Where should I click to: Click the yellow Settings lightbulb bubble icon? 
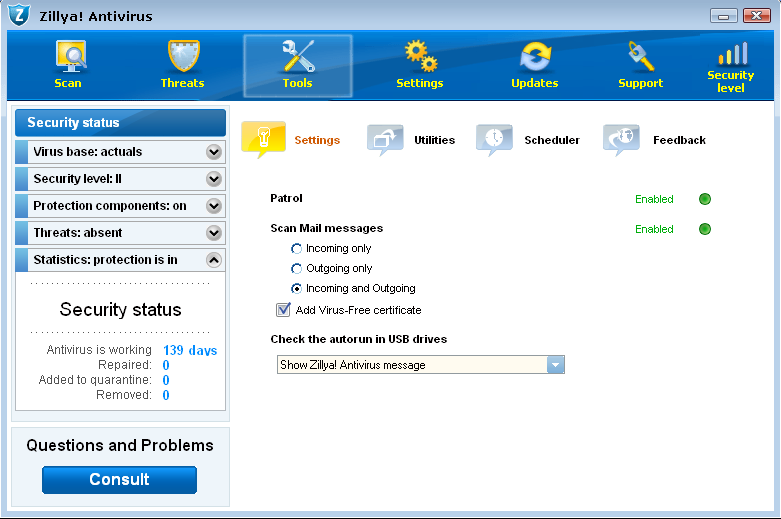pos(263,139)
